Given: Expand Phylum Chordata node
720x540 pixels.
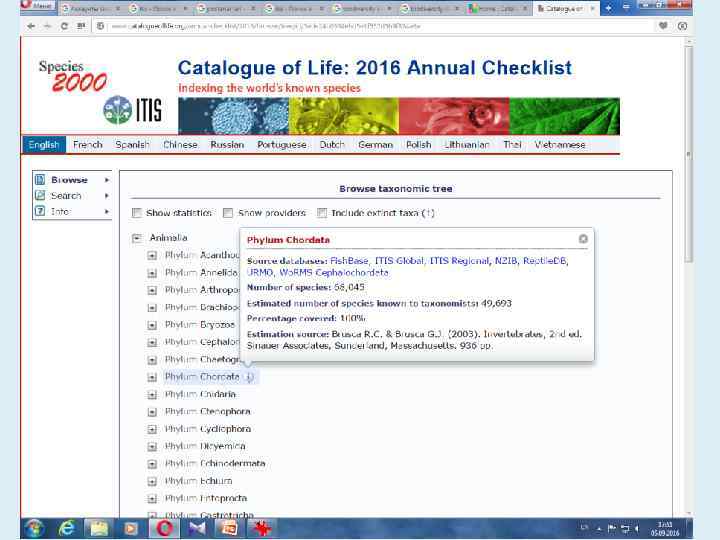Looking at the screenshot, I should click(152, 377).
